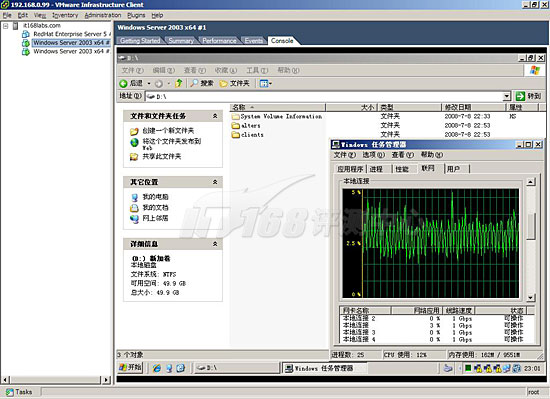Image resolution: width=550 pixels, height=399 pixels.
Task: Open Task Manager 应用程序 applications tab
Action: pyautogui.click(x=350, y=169)
